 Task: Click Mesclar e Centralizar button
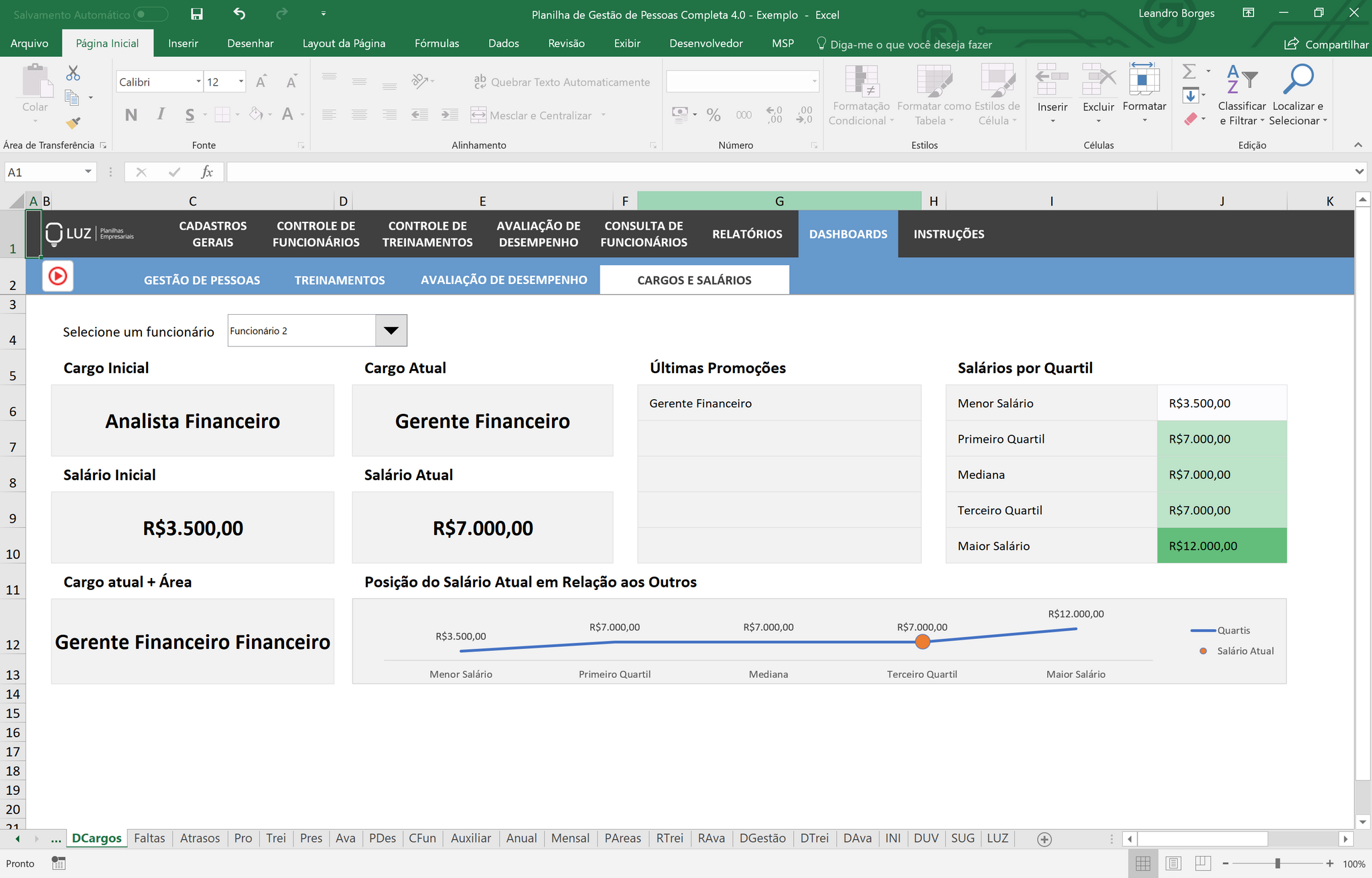click(x=532, y=115)
